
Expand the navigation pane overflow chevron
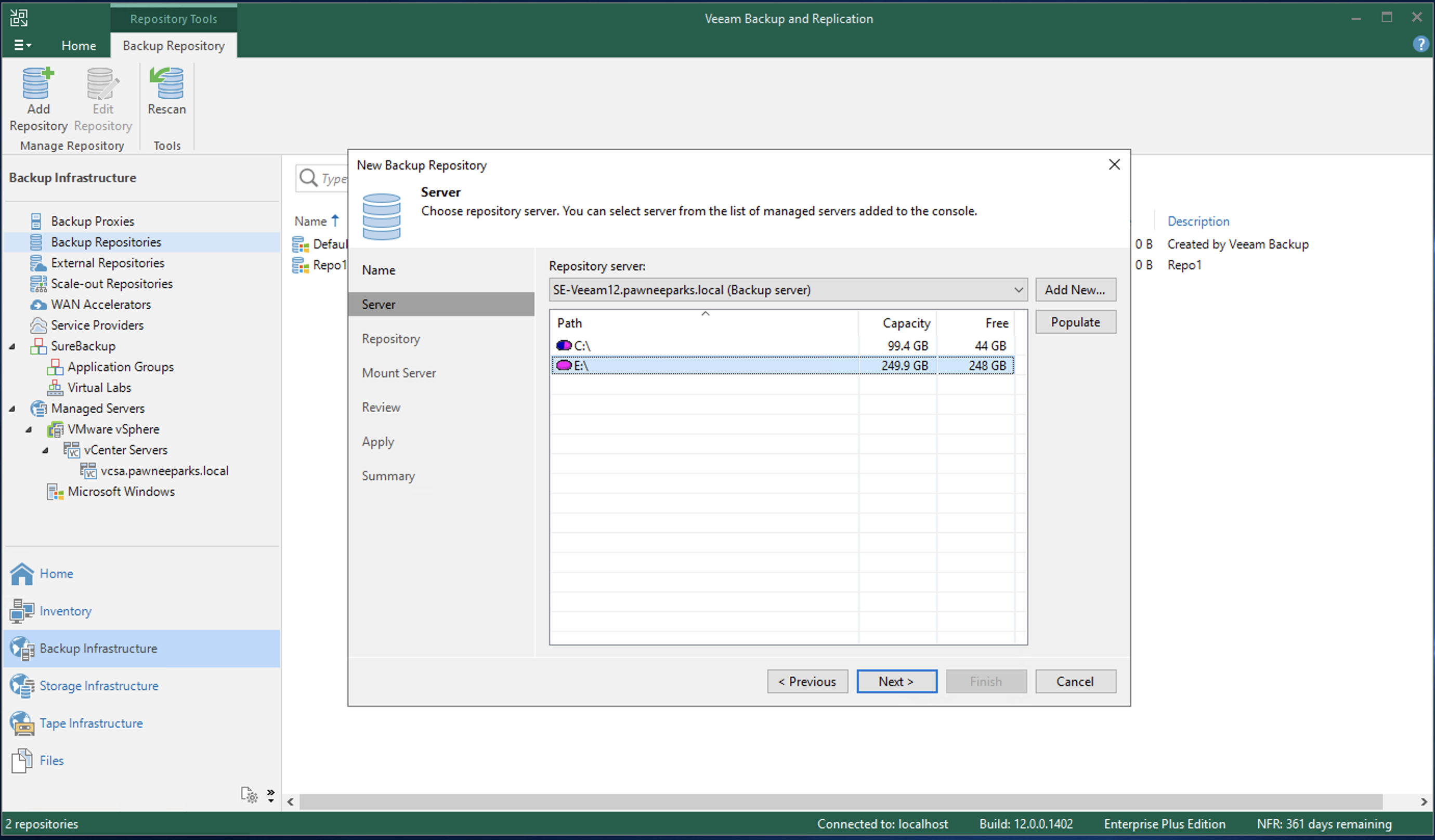271,795
